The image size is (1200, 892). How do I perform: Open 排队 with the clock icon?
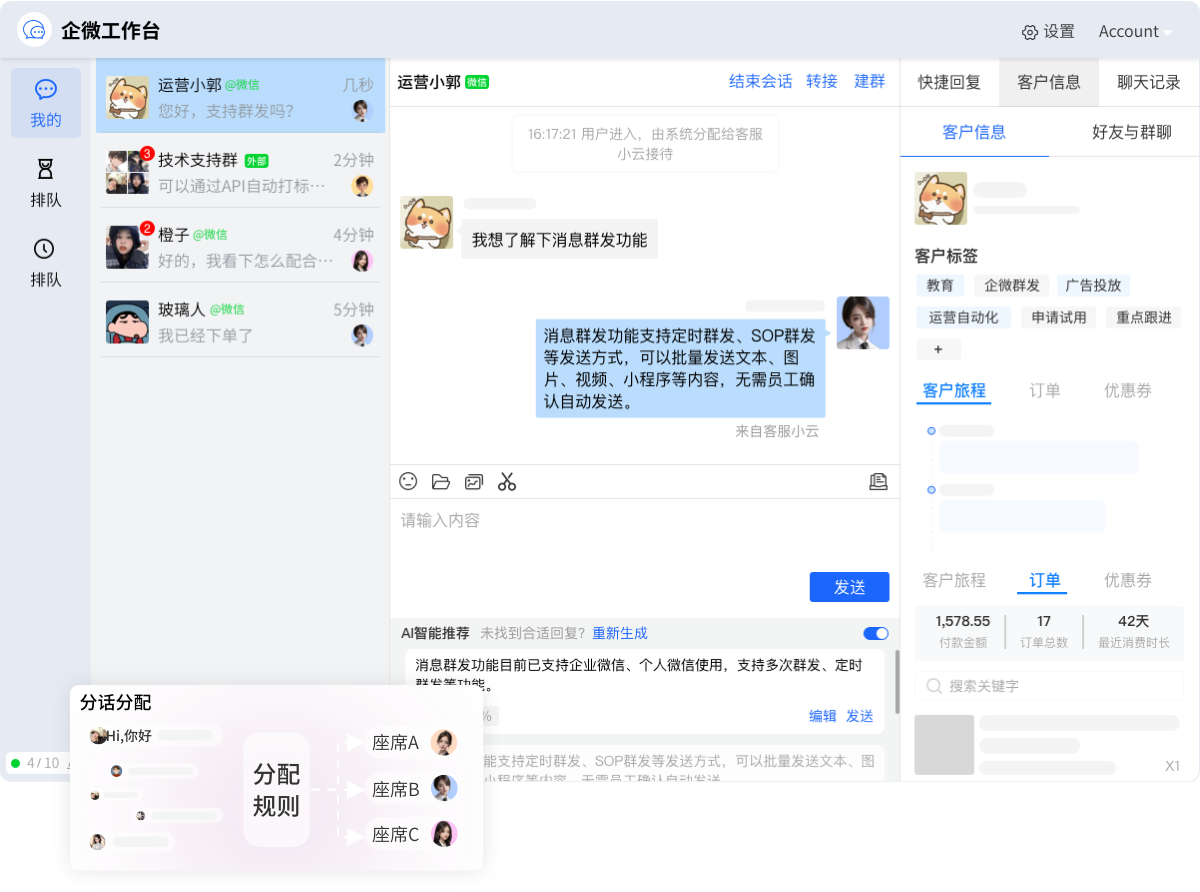click(x=46, y=263)
